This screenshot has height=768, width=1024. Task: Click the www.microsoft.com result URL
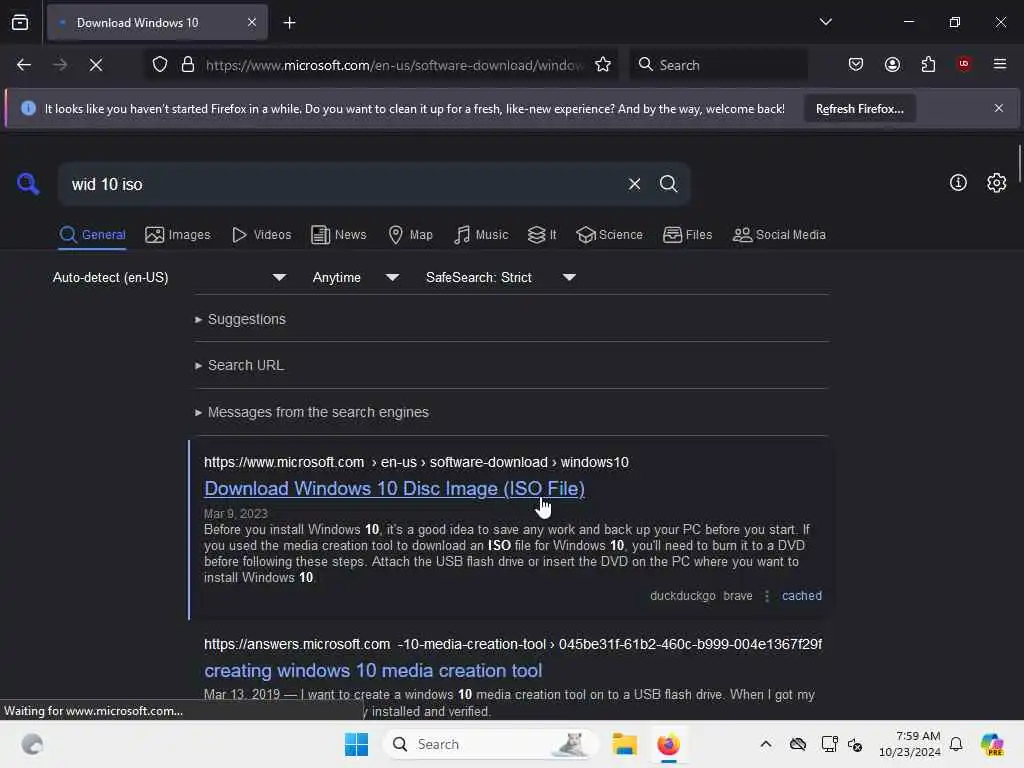pyautogui.click(x=416, y=462)
